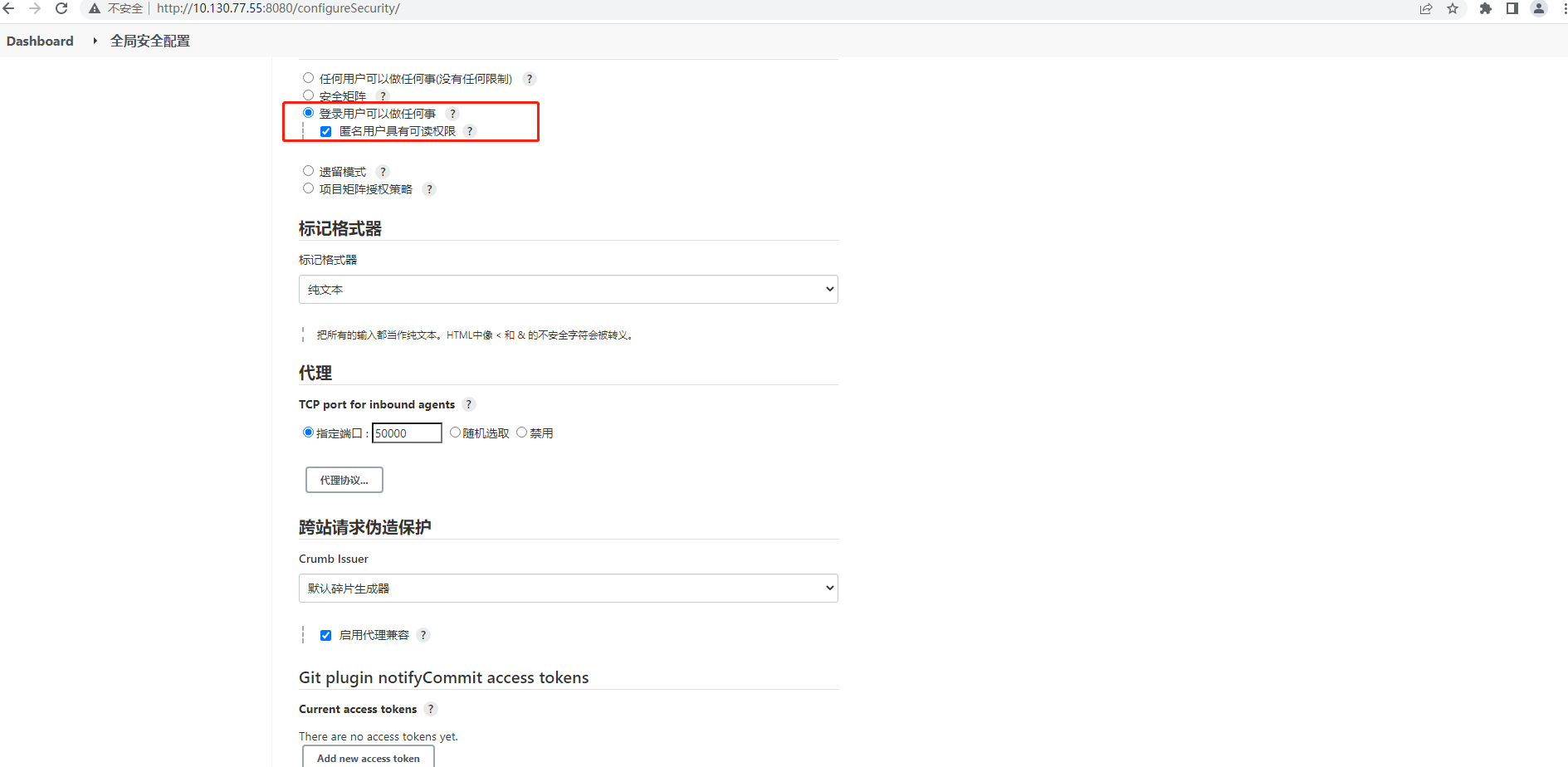Viewport: 1568px width, 767px height.
Task: Show help for TCP port for inbound agents
Action: [x=469, y=404]
